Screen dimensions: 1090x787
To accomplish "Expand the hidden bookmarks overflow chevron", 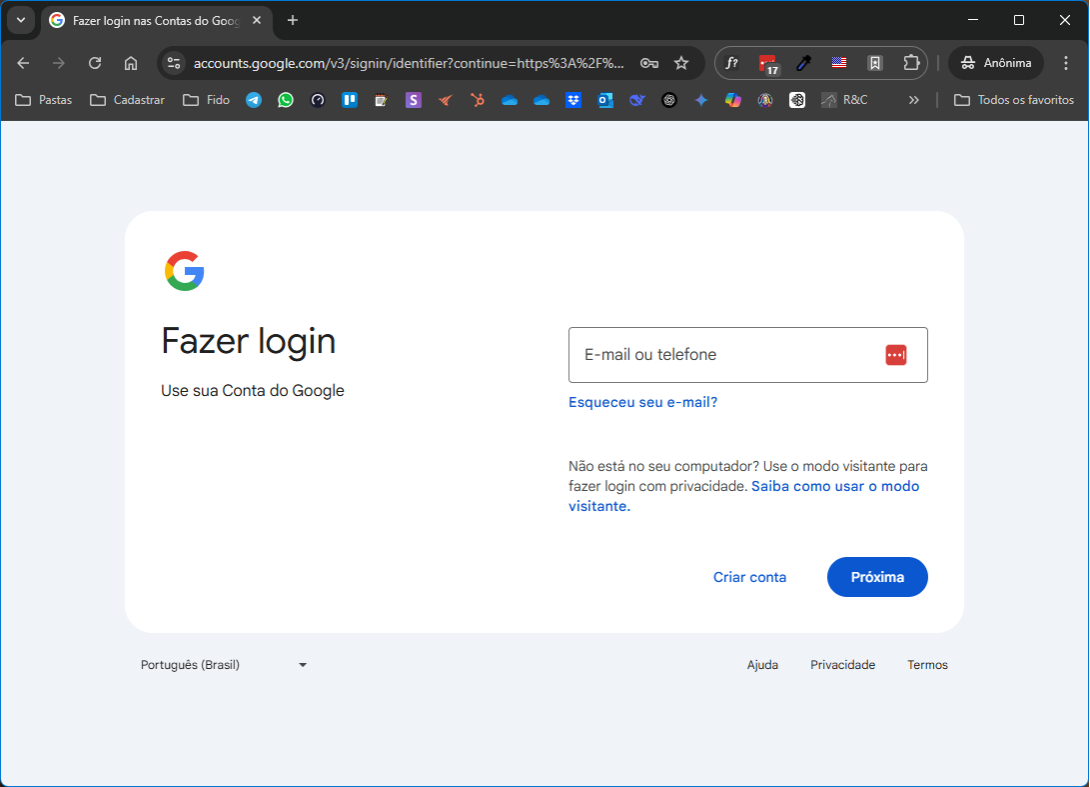I will pos(913,100).
